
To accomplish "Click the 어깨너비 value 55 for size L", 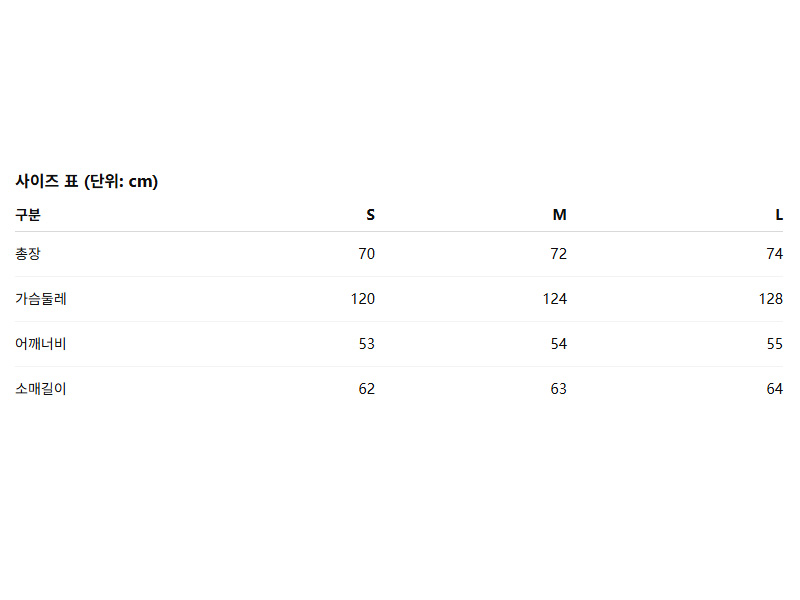I will (x=775, y=344).
